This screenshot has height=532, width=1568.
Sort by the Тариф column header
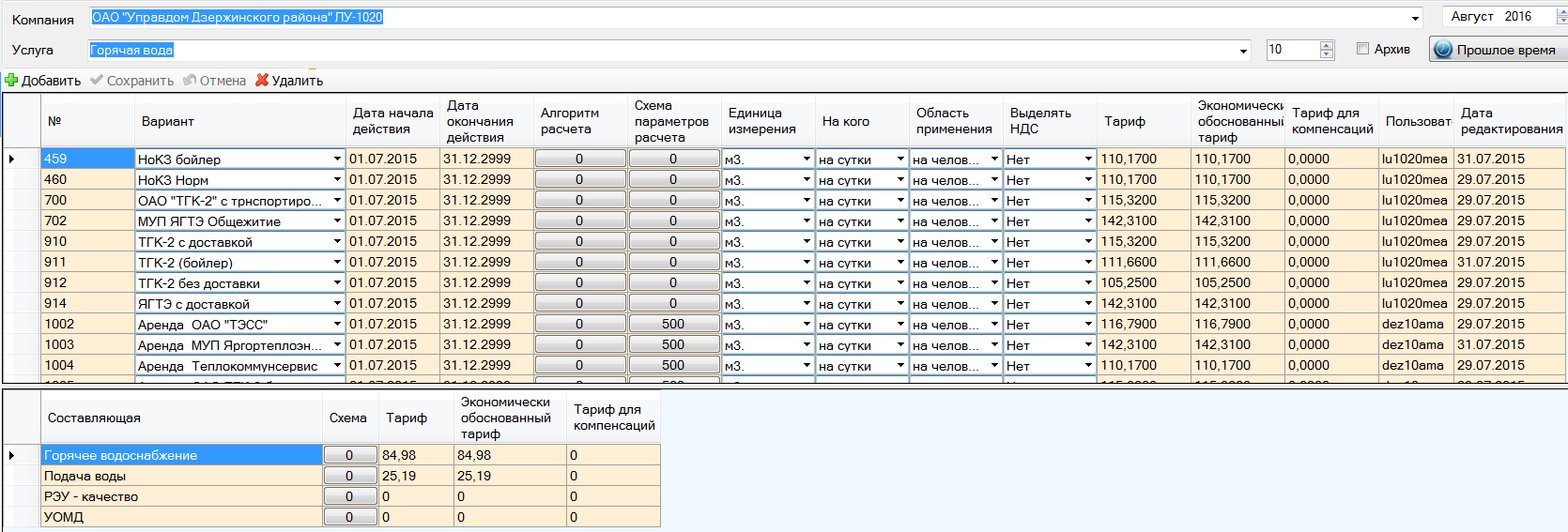tap(1124, 122)
